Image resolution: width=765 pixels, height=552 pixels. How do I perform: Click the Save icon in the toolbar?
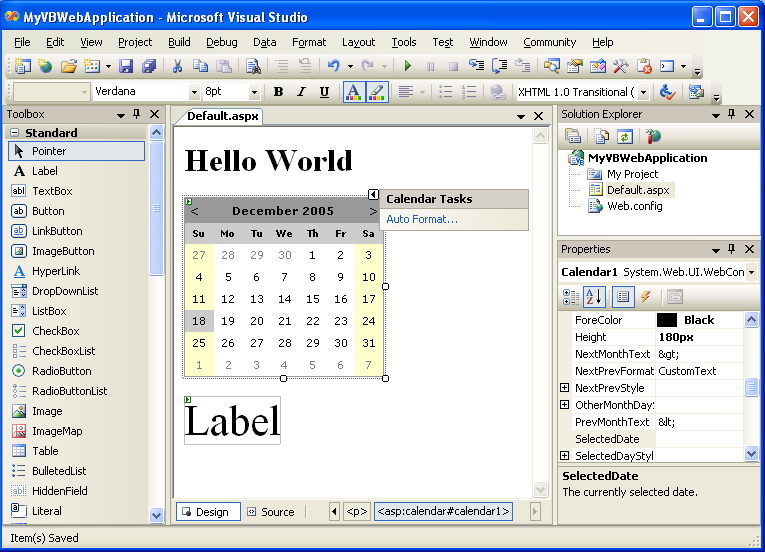tap(126, 67)
